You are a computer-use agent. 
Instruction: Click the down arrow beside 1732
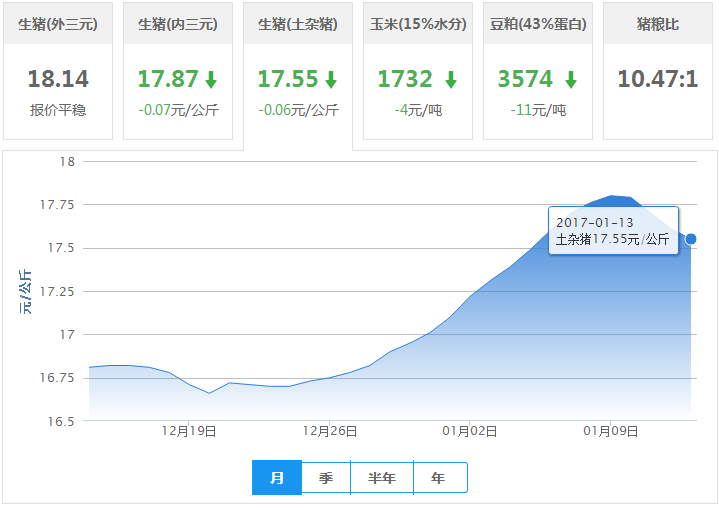click(451, 79)
